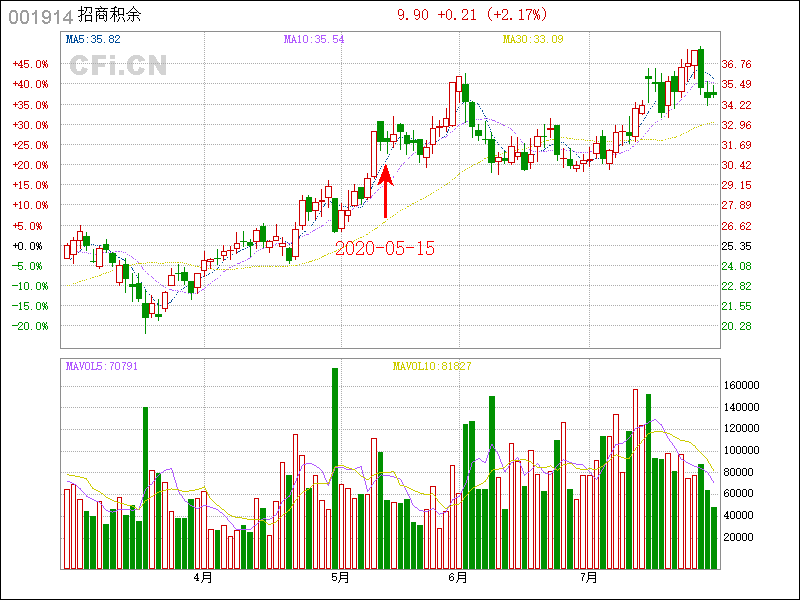Click the MAVOL5:70791 volume label
800x600 pixels.
click(x=101, y=366)
